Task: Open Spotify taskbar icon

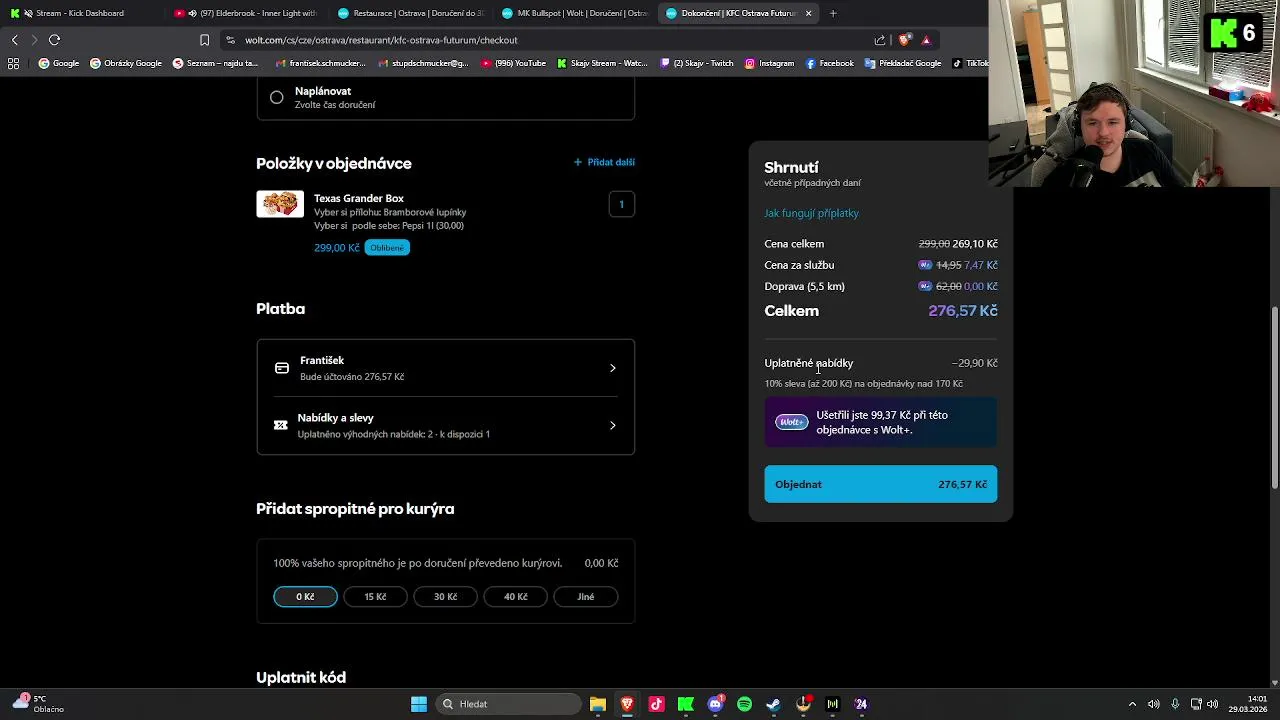Action: 744,704
